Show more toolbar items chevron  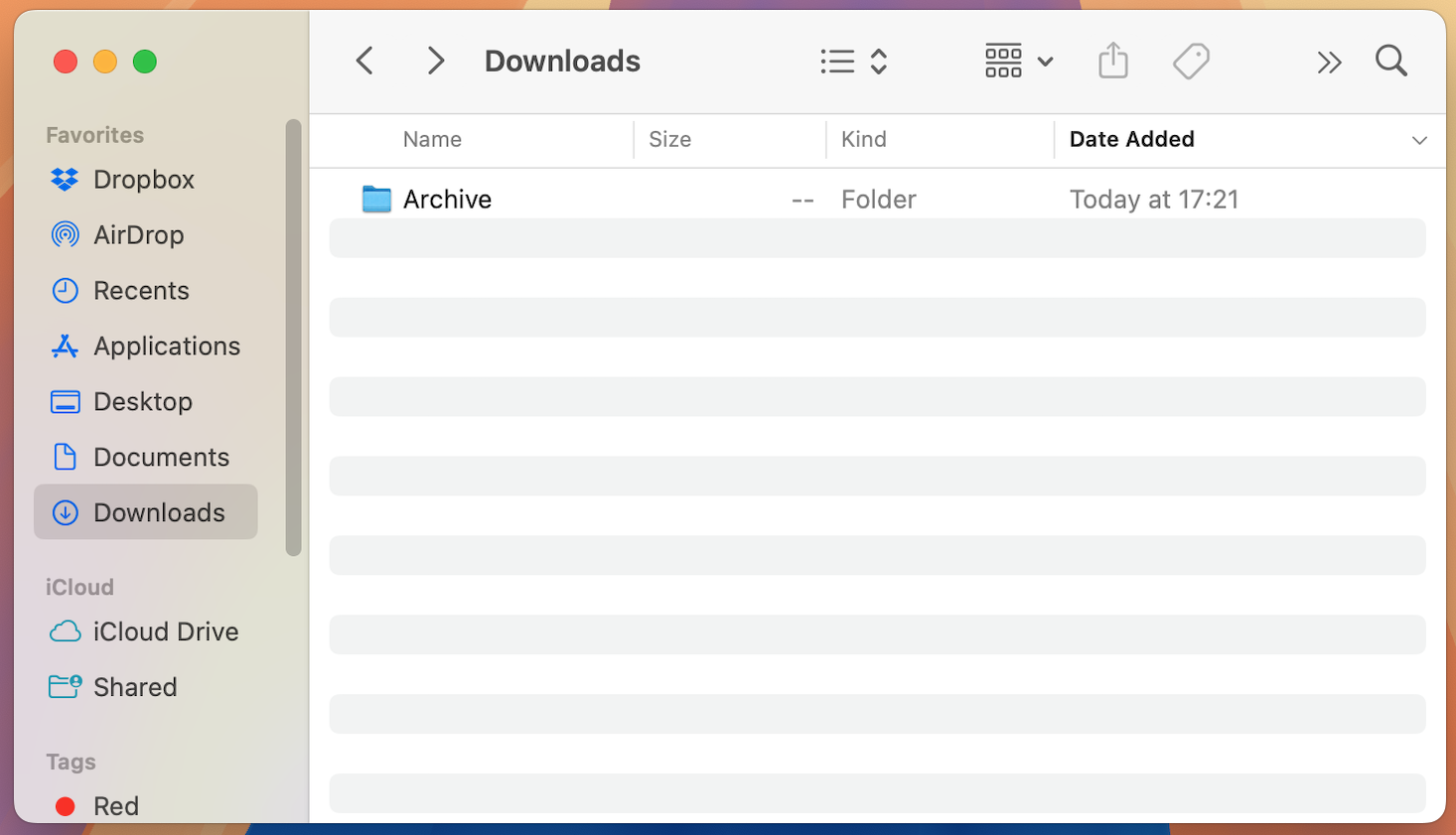tap(1329, 63)
